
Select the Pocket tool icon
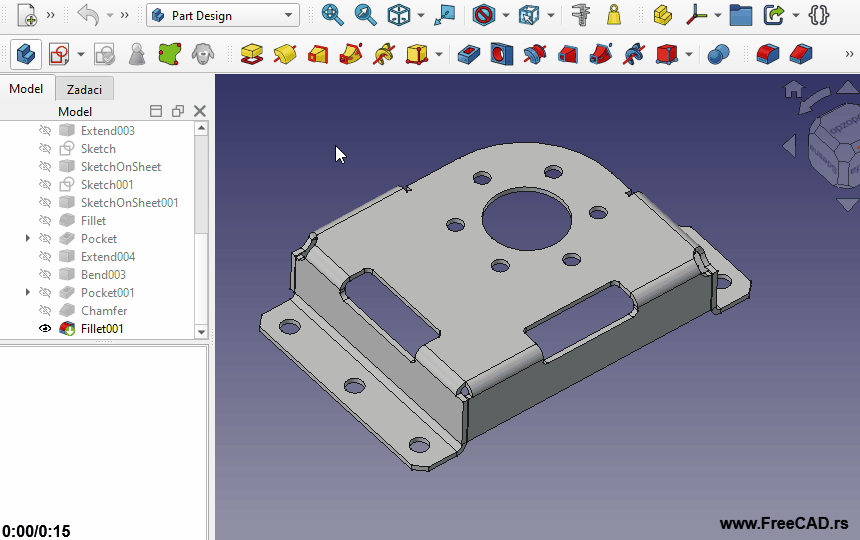(469, 54)
